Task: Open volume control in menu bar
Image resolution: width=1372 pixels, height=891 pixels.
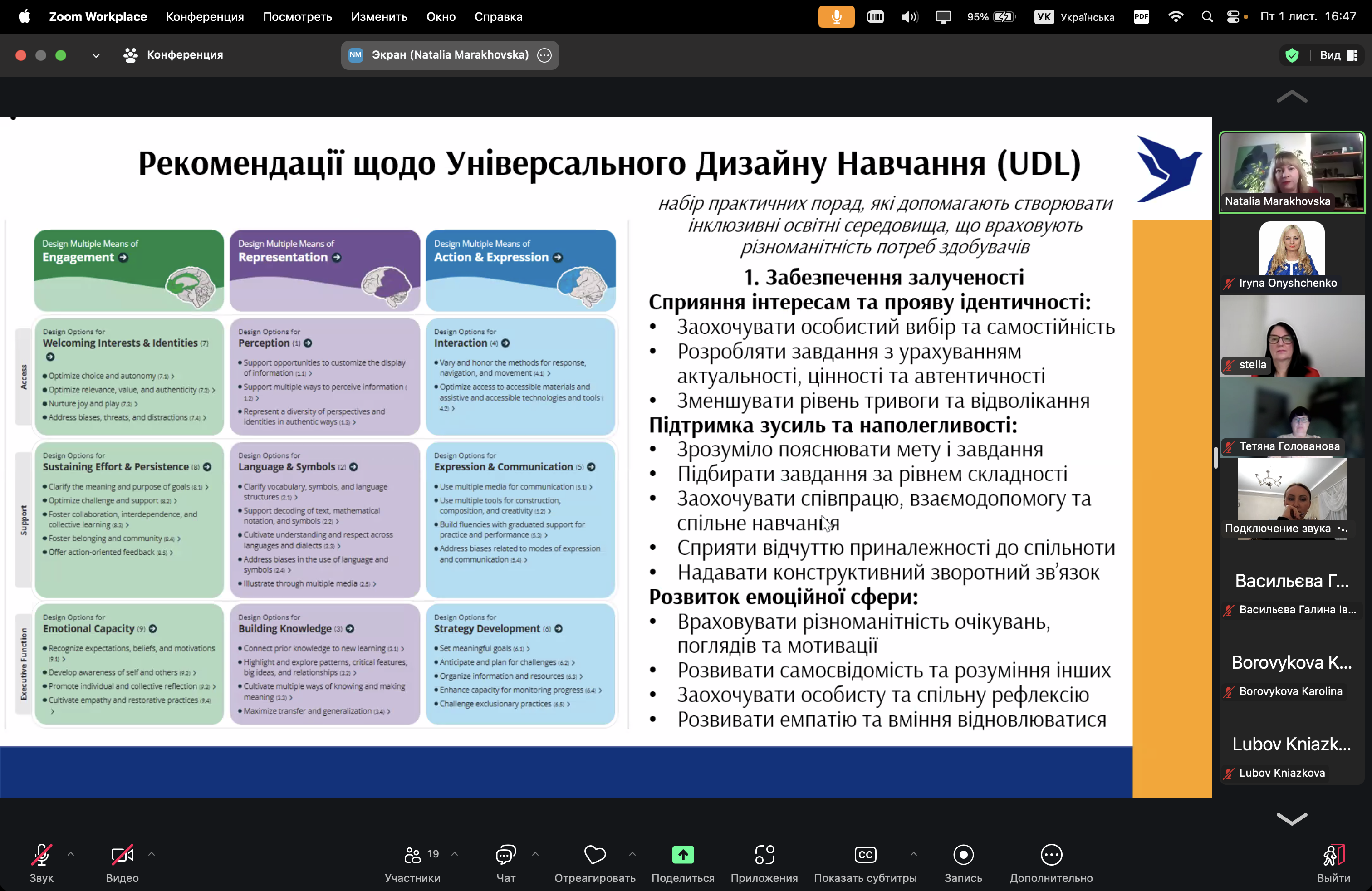Action: pos(909,17)
